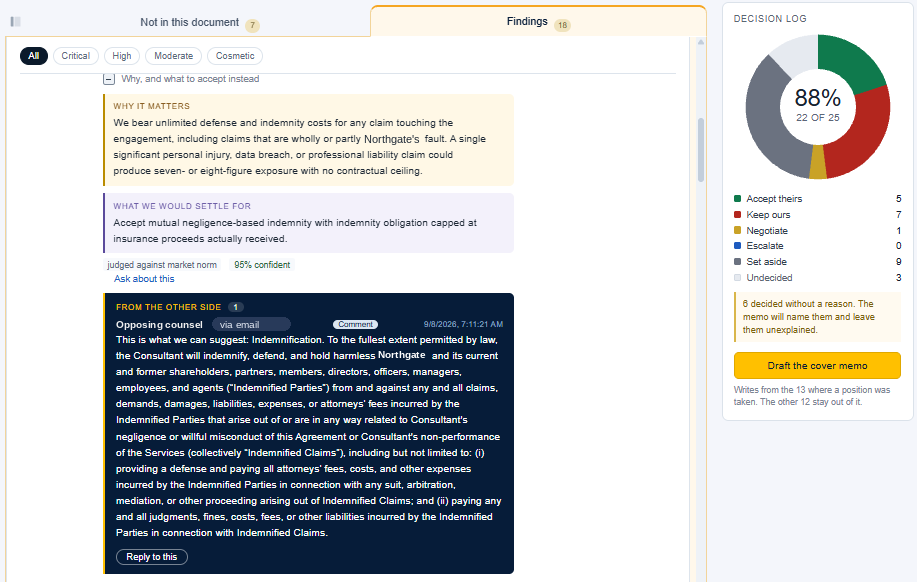Switch to 'Not in this document' tab
917x582 pixels.
tap(189, 22)
